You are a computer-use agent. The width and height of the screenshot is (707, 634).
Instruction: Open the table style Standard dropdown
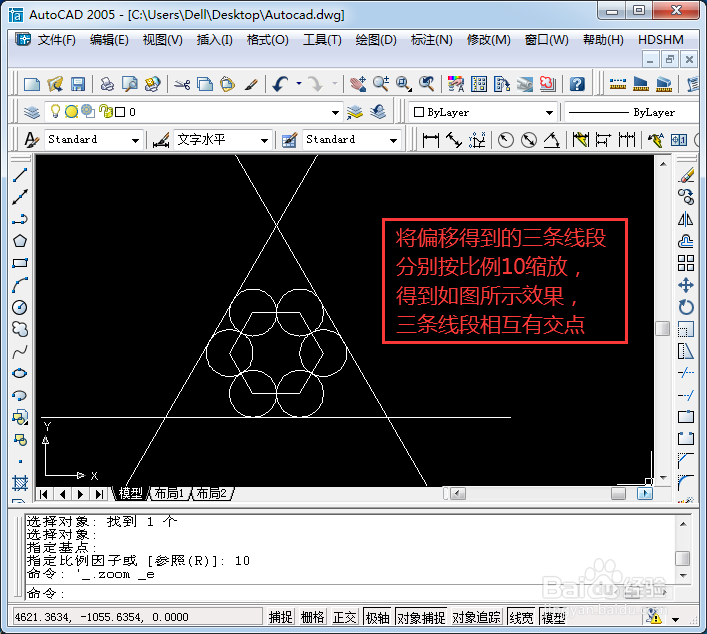click(x=393, y=140)
